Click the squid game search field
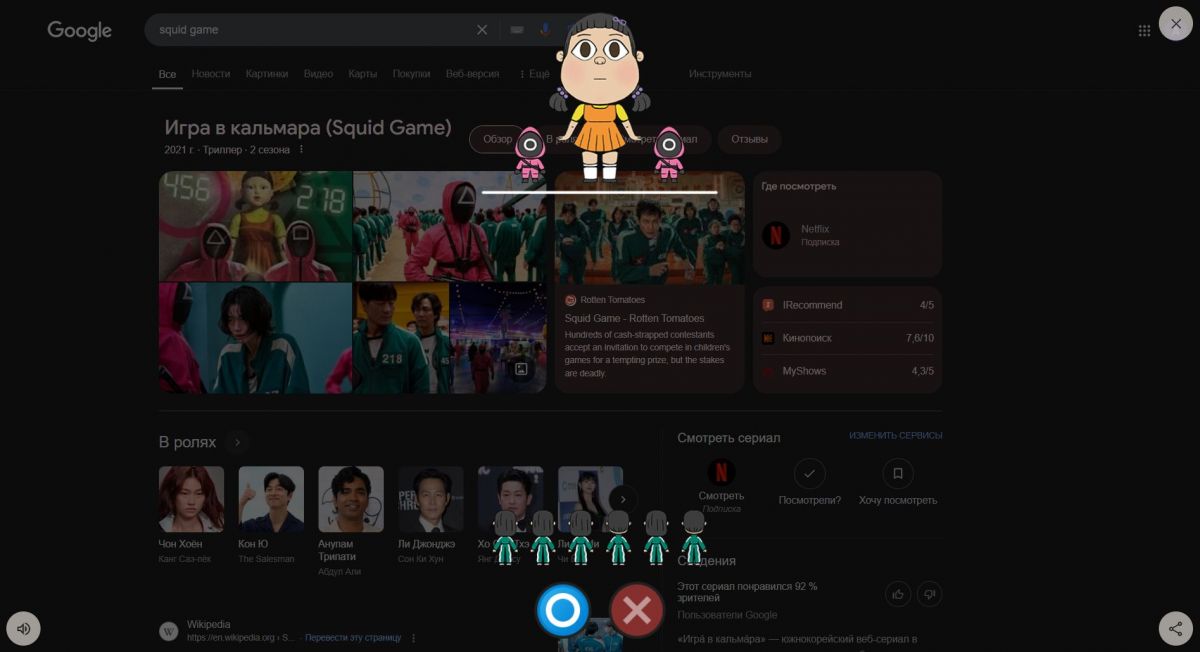The height and width of the screenshot is (652, 1200). tap(310, 30)
